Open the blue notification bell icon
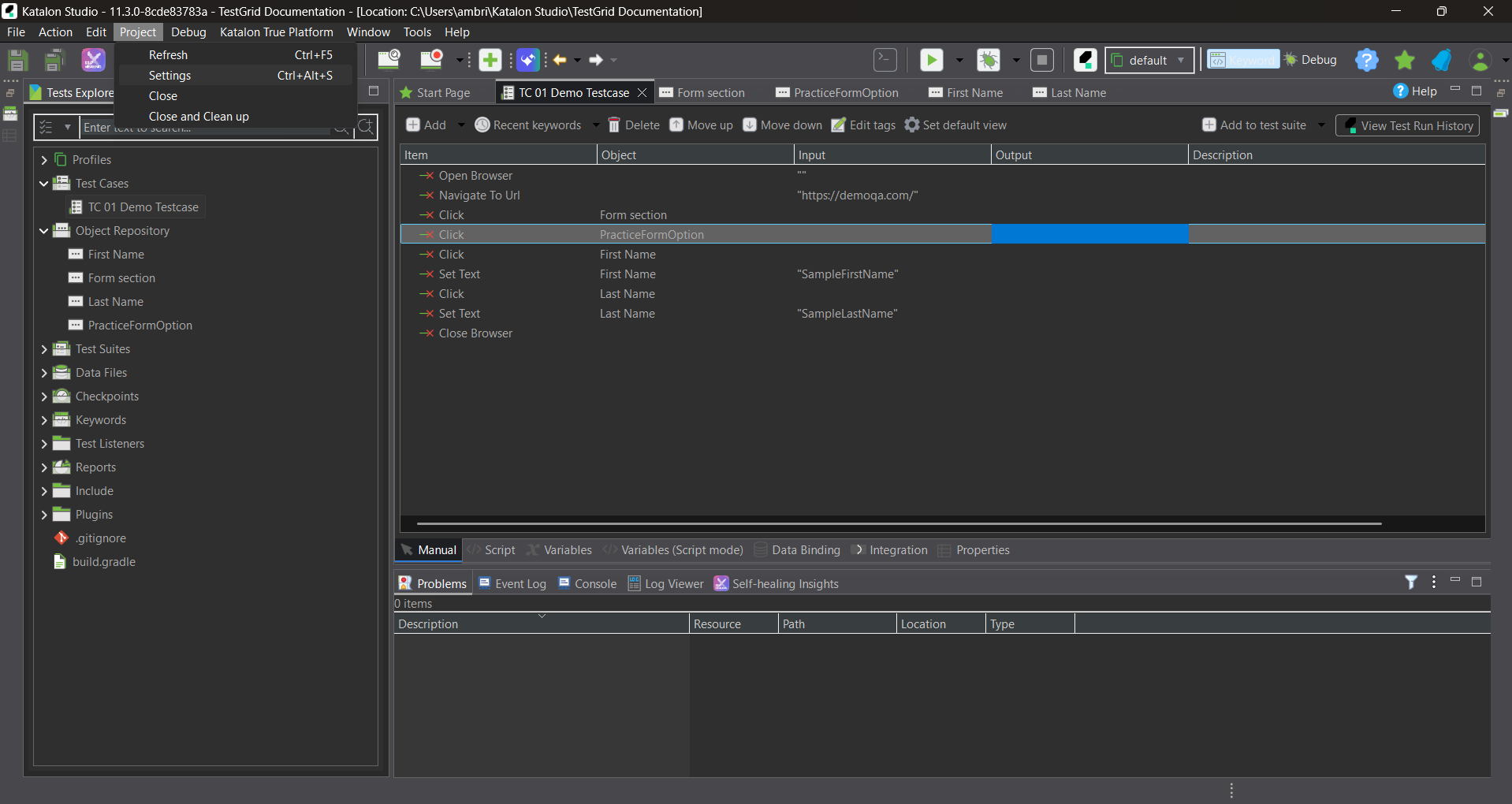Viewport: 1512px width, 804px height. 1442,60
